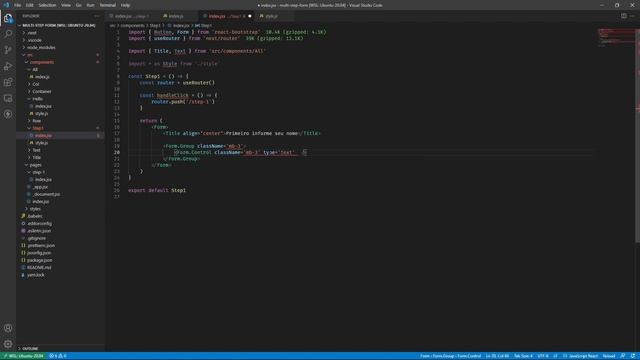640x360 pixels.
Task: Open the View menu
Action: tap(66, 5)
